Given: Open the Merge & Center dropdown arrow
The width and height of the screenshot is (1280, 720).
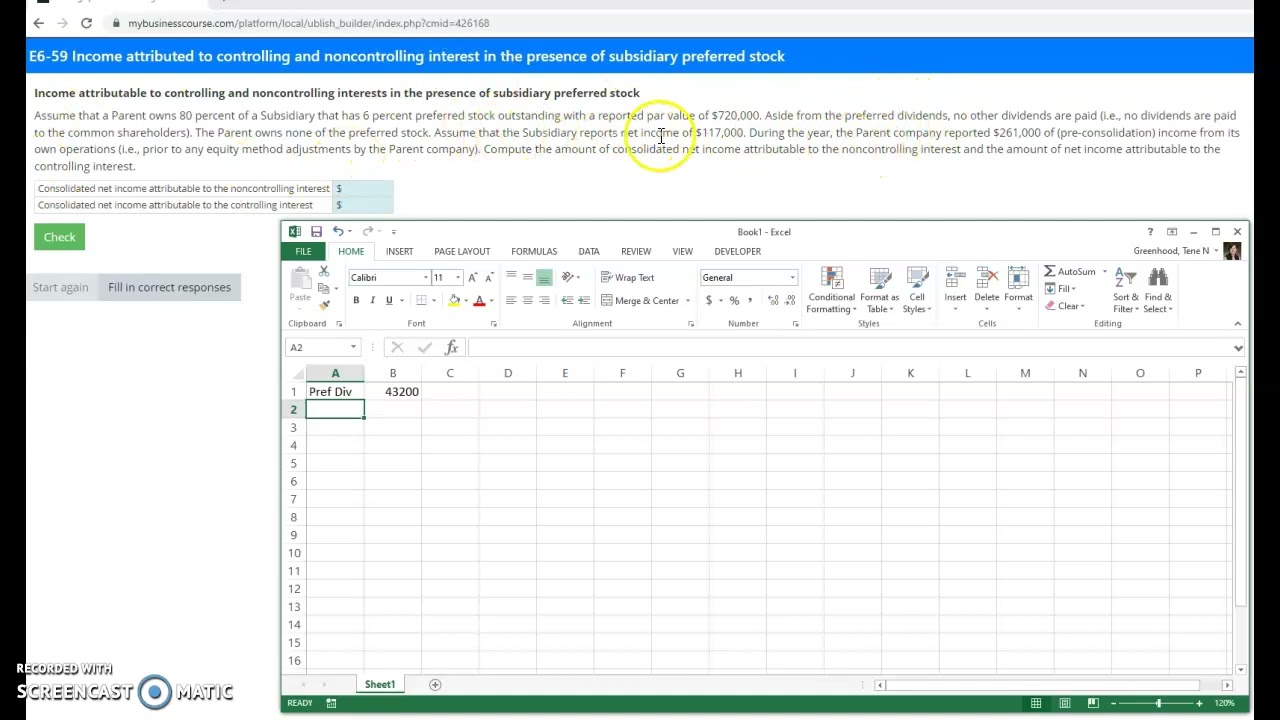Looking at the screenshot, I should coord(688,300).
